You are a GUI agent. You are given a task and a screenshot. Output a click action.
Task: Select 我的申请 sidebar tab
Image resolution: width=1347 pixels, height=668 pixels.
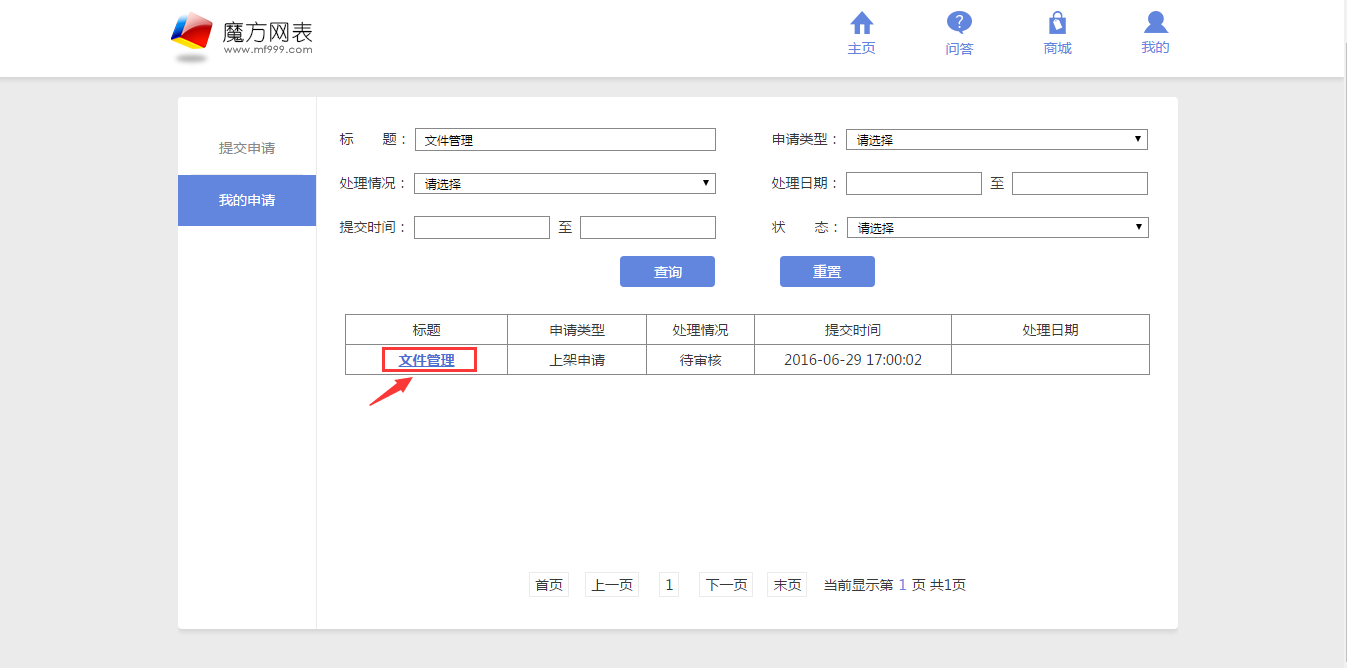pyautogui.click(x=247, y=200)
